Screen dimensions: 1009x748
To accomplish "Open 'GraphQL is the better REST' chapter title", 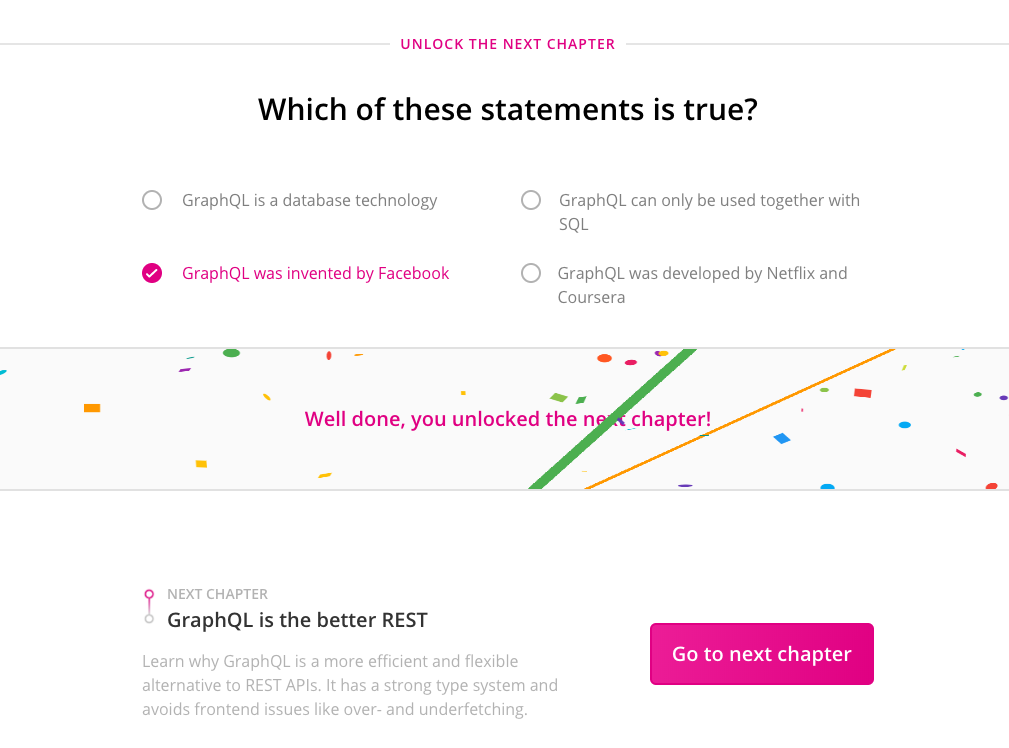I will click(x=297, y=620).
